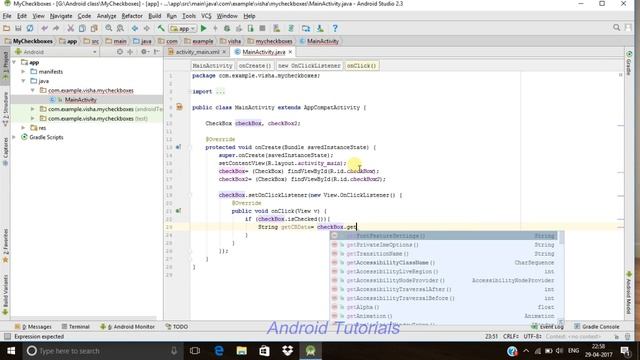
Task: Open the Gradle Console
Action: point(597,327)
